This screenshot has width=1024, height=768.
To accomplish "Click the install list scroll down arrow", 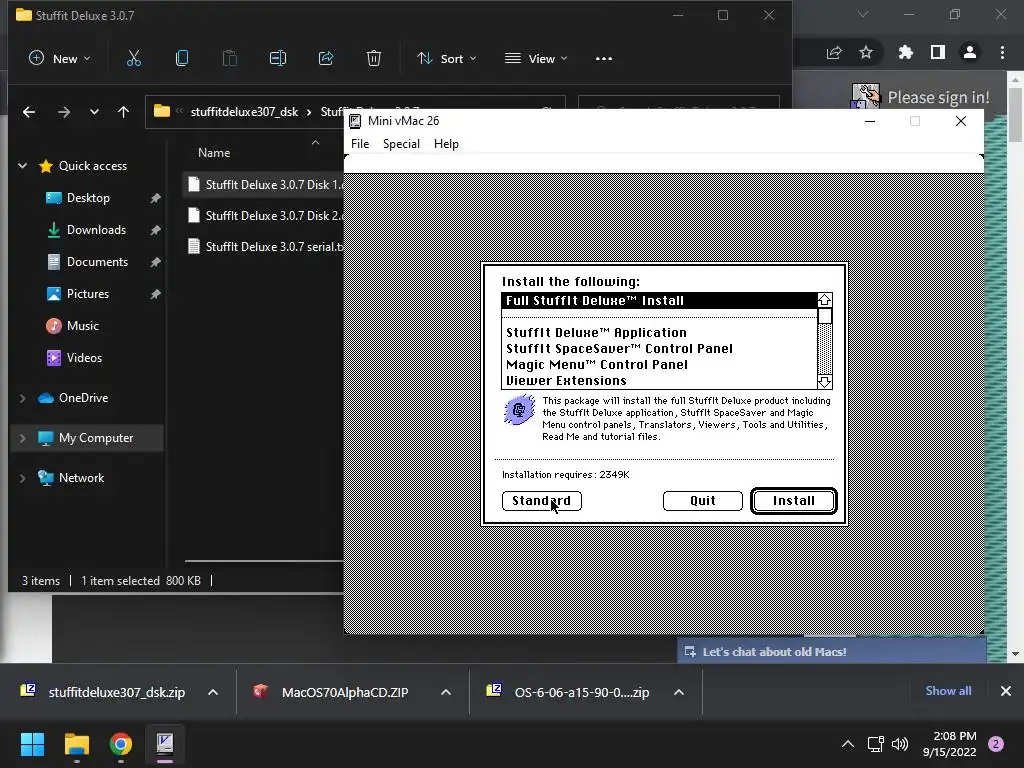I will (x=825, y=381).
